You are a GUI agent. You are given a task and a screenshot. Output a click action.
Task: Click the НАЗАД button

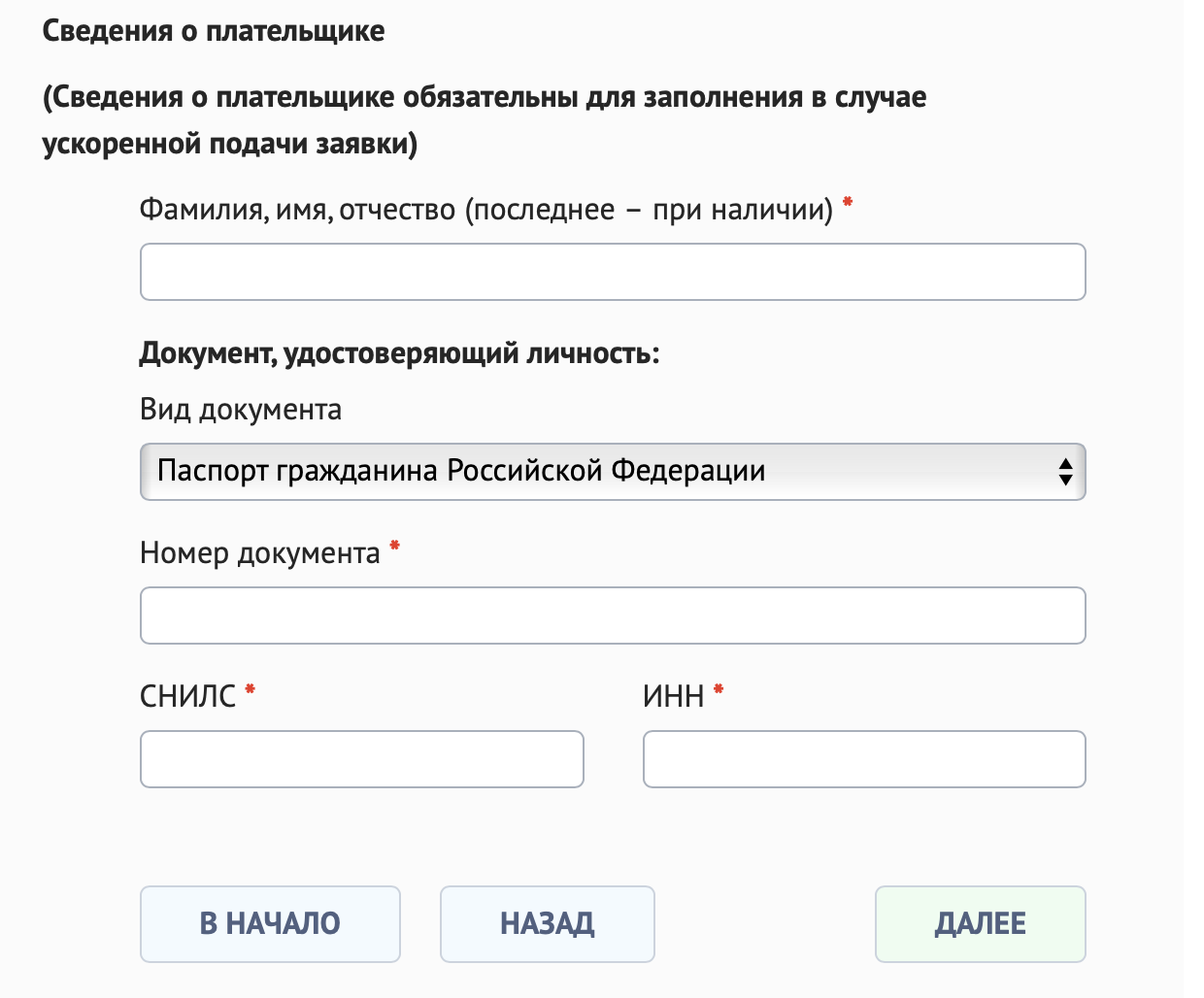click(x=547, y=923)
